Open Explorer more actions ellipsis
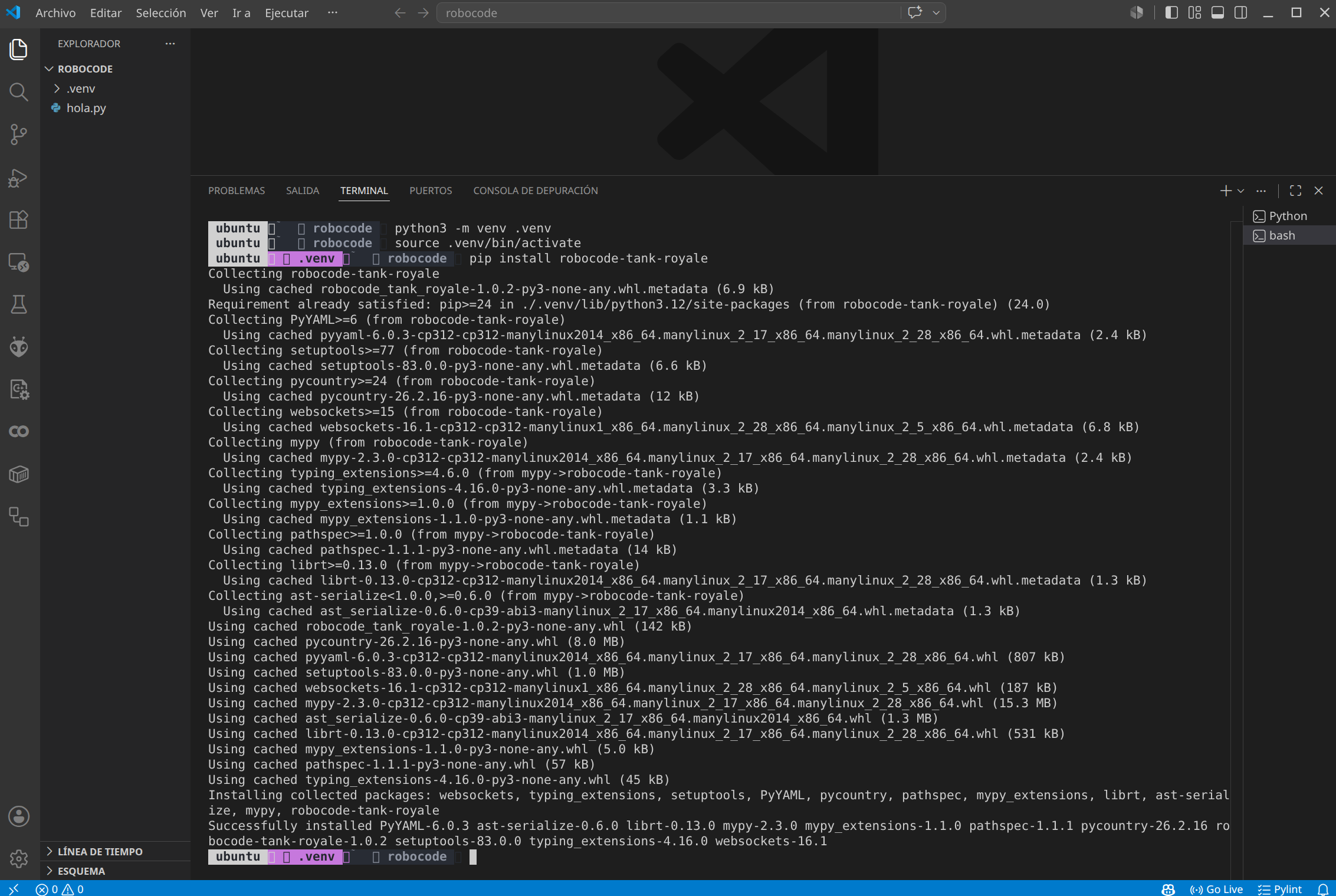The height and width of the screenshot is (896, 1336). pyautogui.click(x=170, y=44)
